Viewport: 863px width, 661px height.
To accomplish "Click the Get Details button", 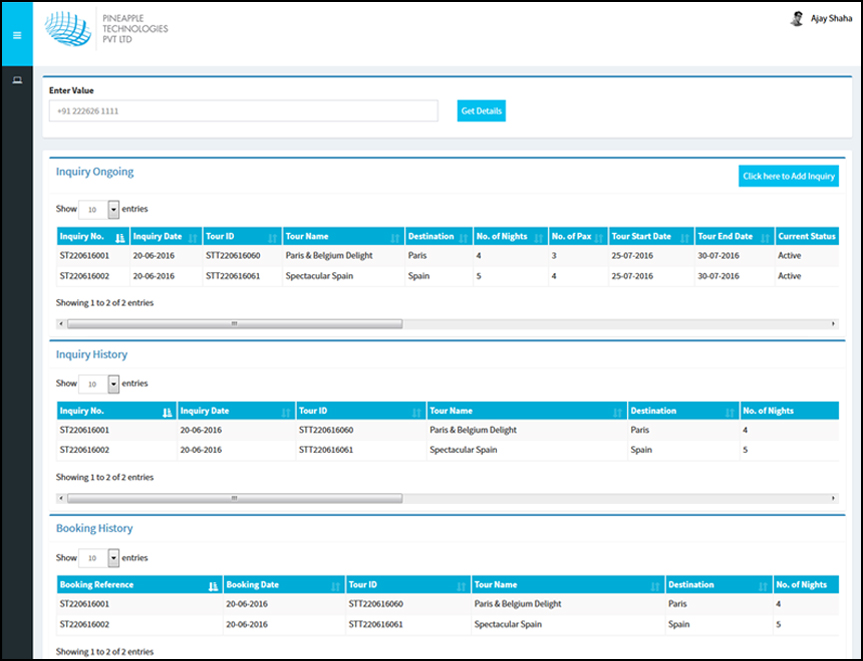I will pos(481,111).
